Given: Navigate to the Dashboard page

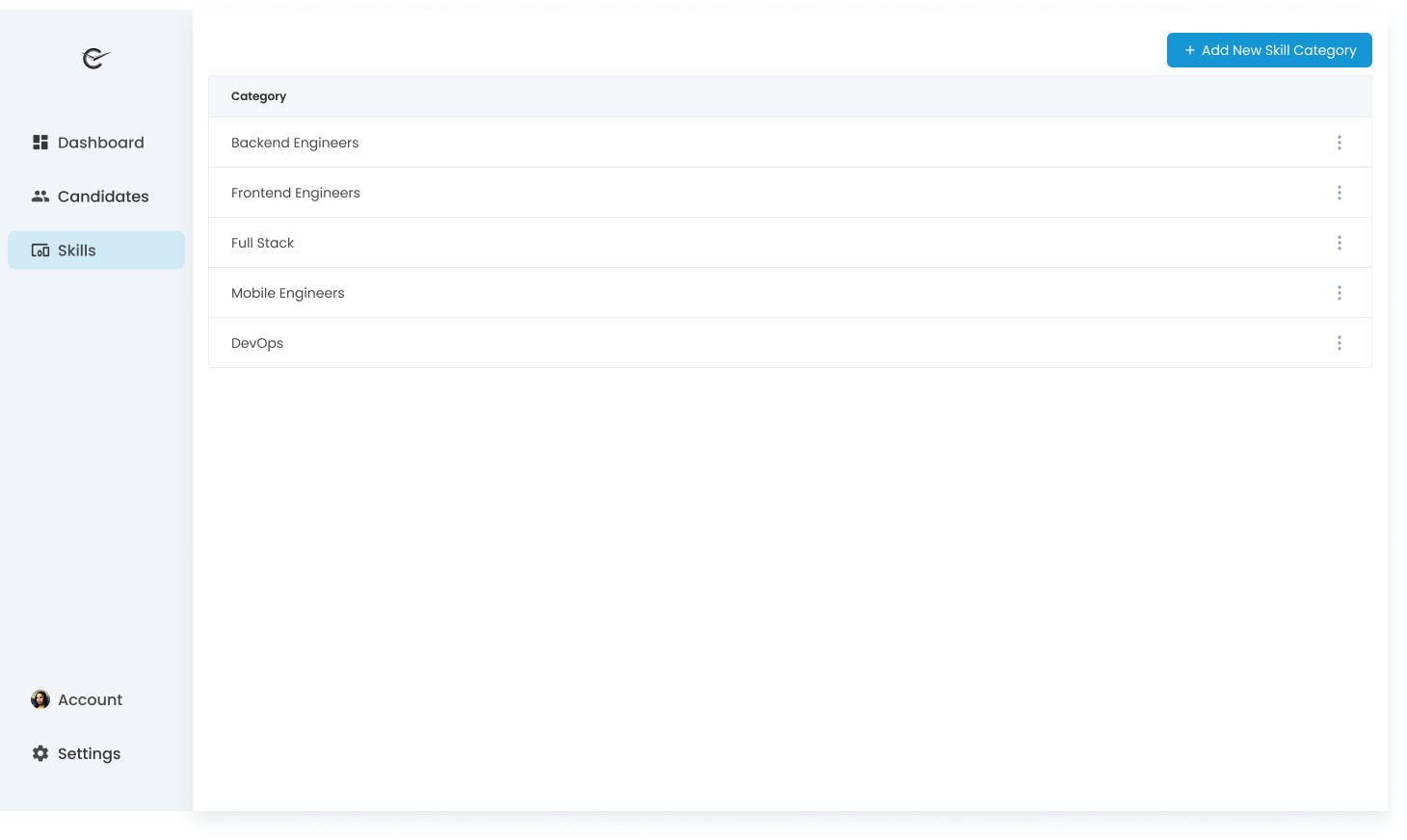Looking at the screenshot, I should tap(101, 142).
